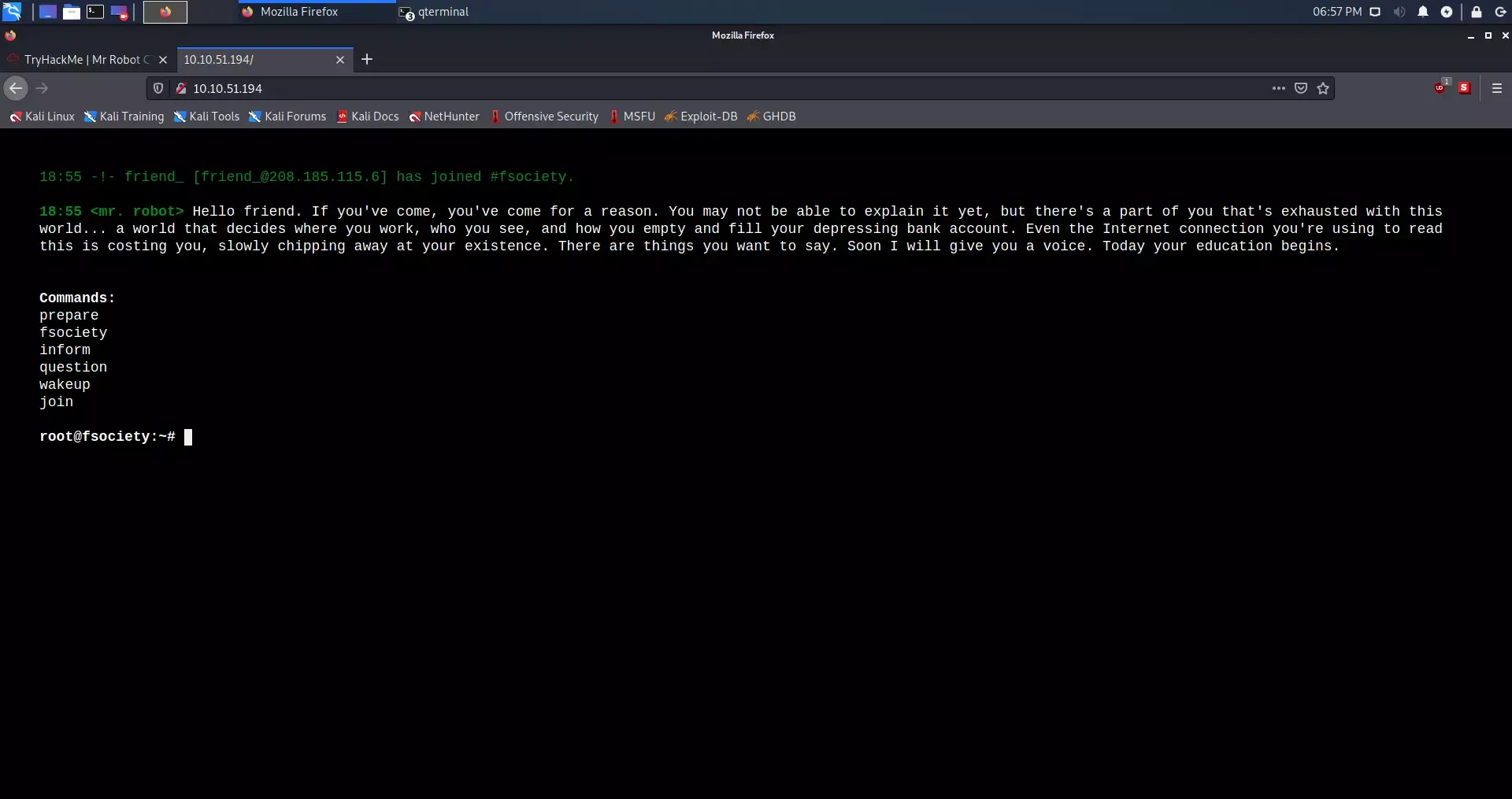Click the 'prepare' command text
The height and width of the screenshot is (799, 1512).
click(x=69, y=316)
